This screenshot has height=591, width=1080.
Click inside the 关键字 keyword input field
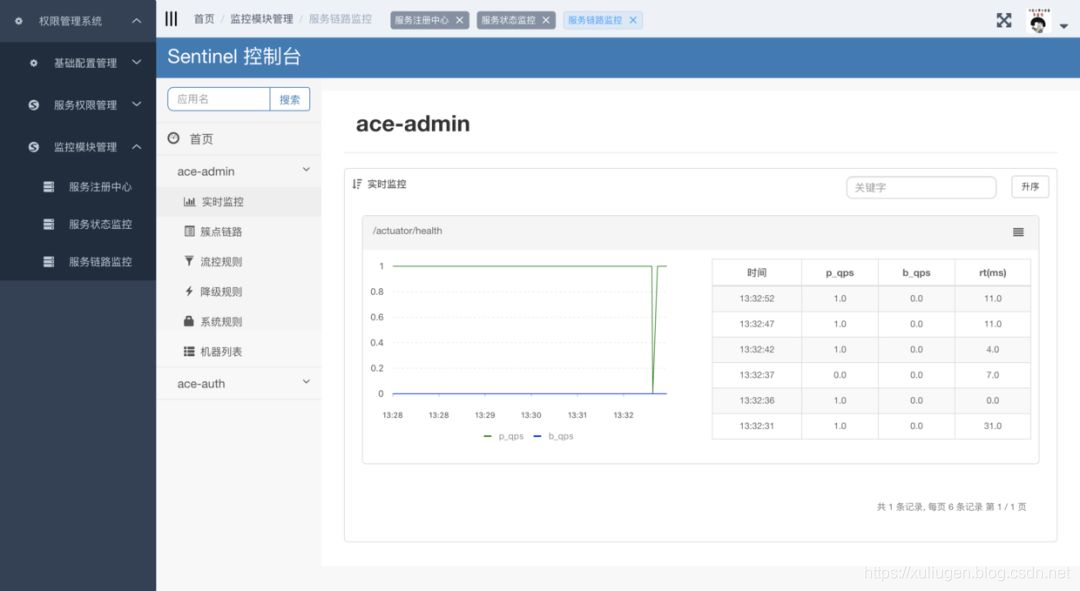point(920,187)
